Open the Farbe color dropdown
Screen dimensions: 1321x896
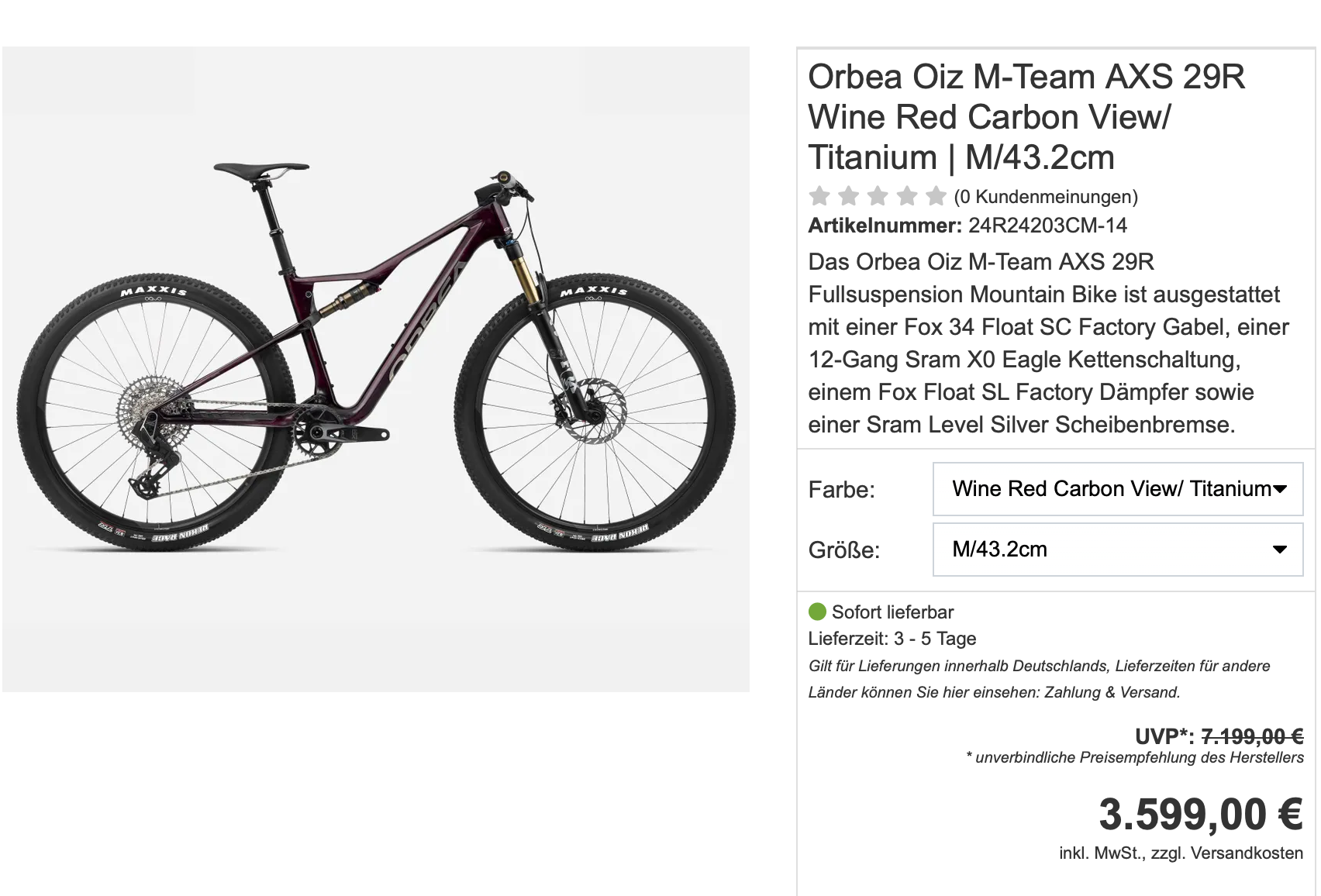1117,489
